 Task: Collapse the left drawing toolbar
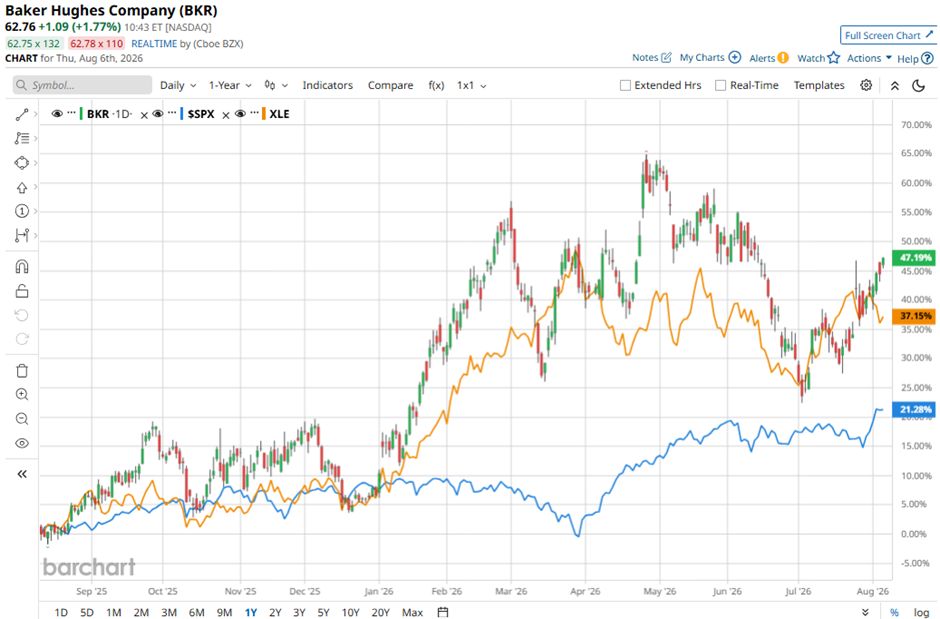(22, 475)
